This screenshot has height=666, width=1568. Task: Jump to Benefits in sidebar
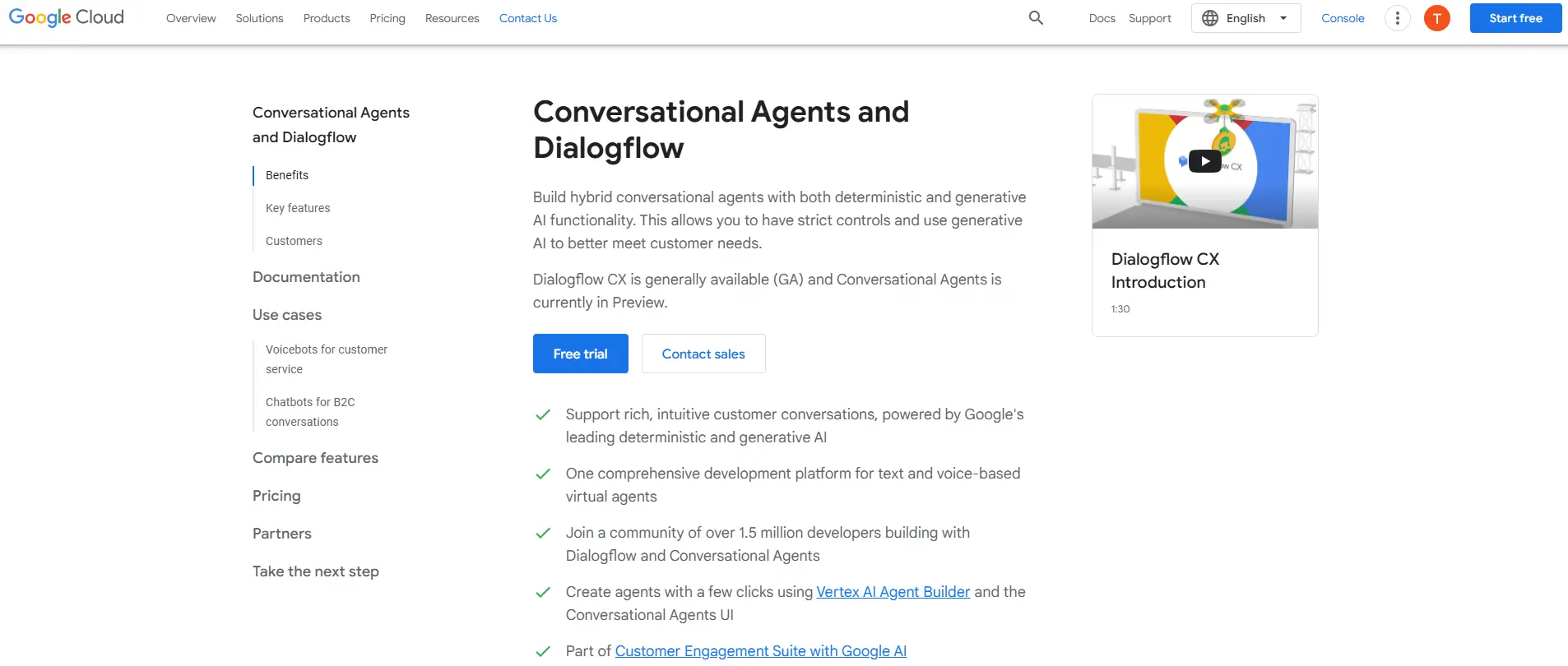pos(287,175)
